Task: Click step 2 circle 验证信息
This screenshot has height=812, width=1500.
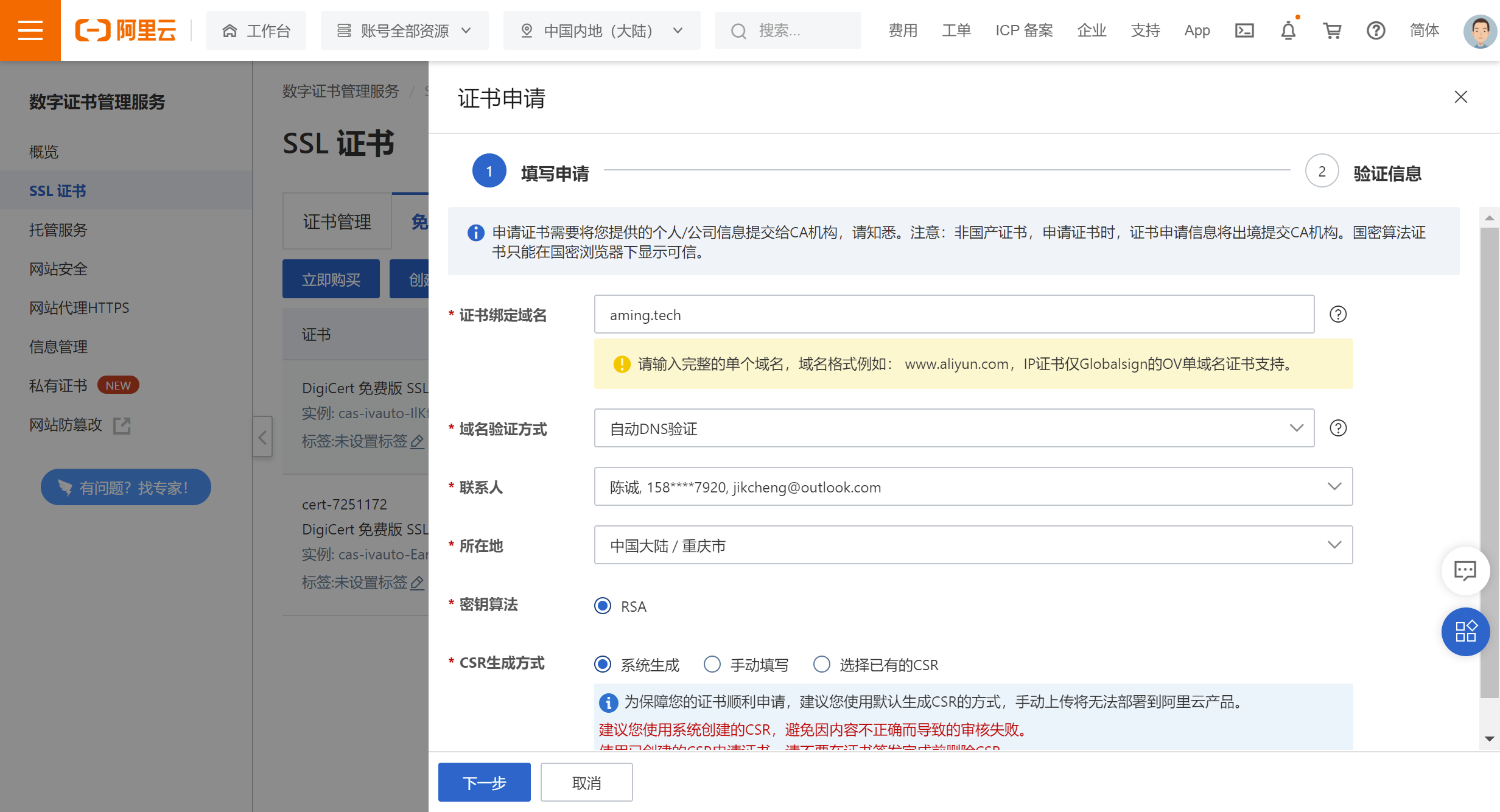Action: [1322, 171]
